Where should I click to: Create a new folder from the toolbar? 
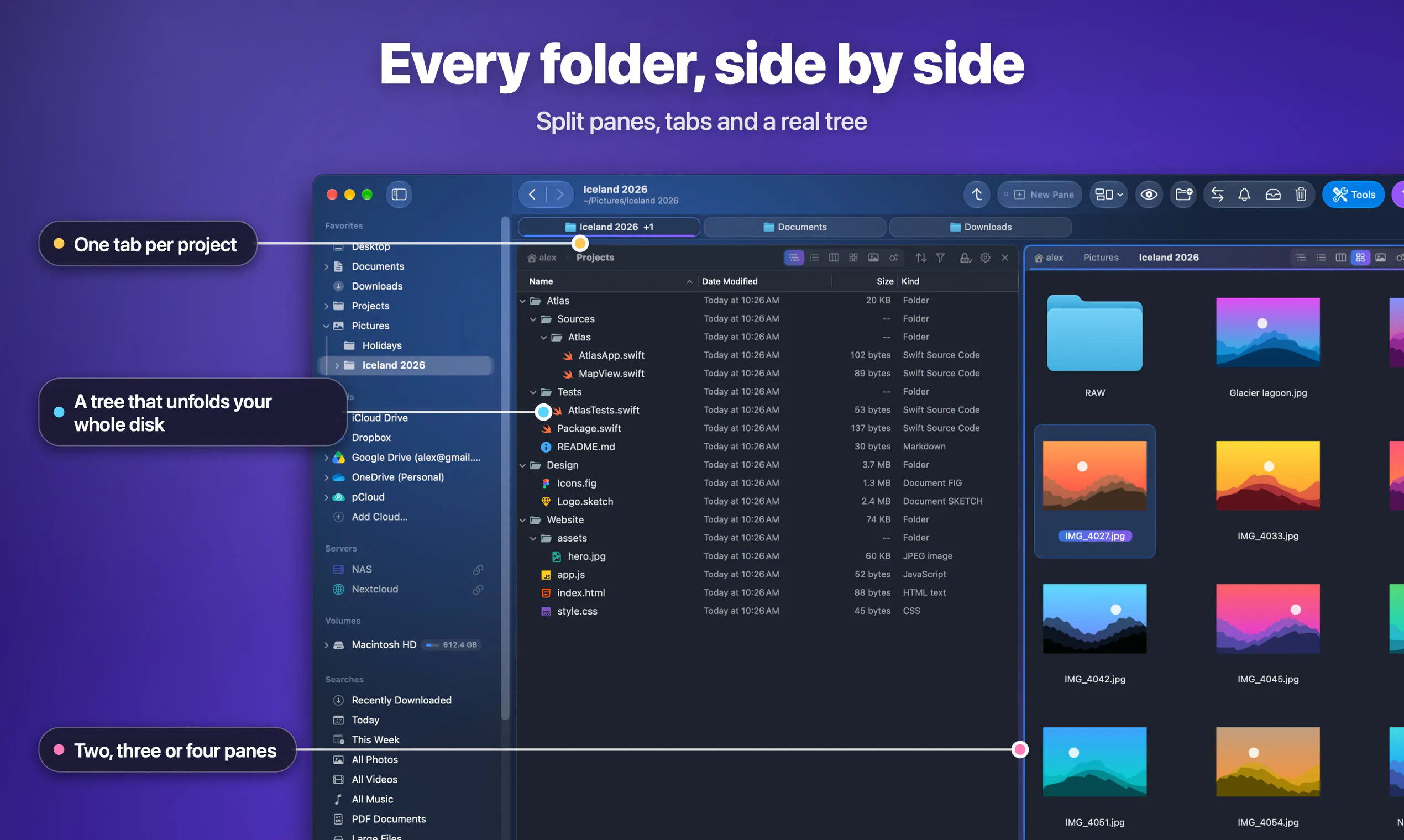[1184, 194]
